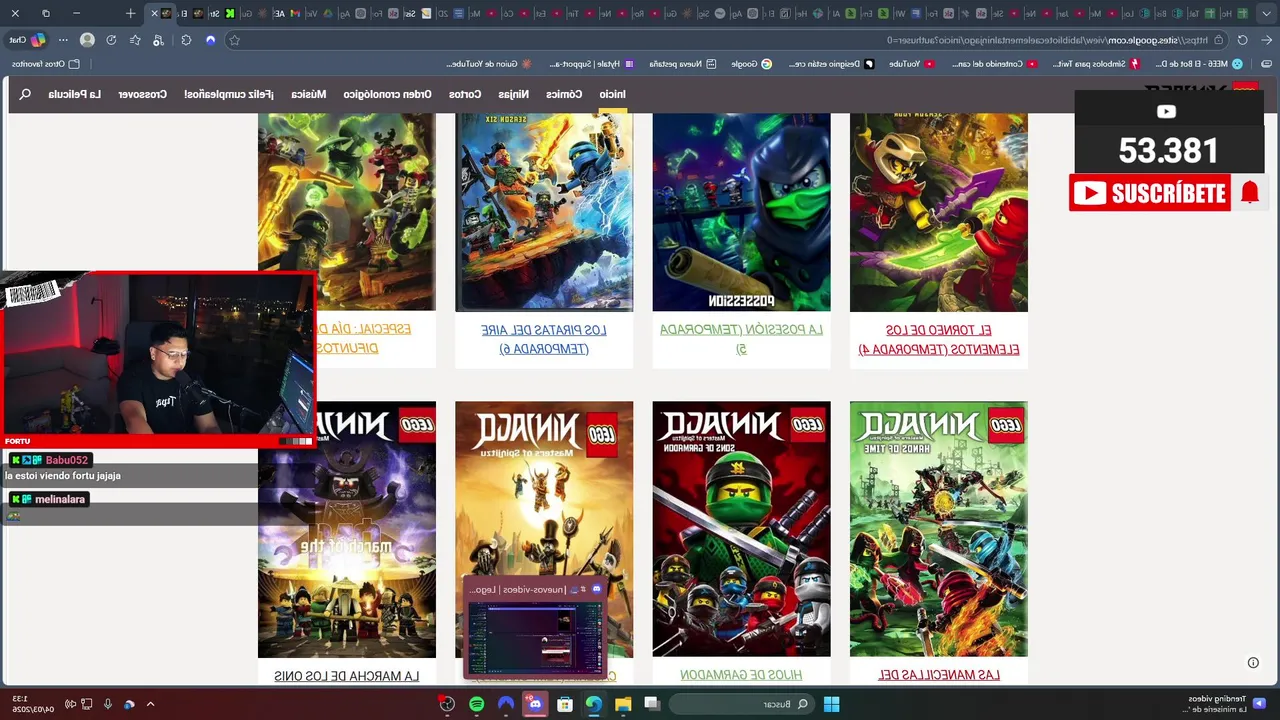
Task: Open the ¡Feliz cumpleaños! navigation item
Action: coord(229,94)
